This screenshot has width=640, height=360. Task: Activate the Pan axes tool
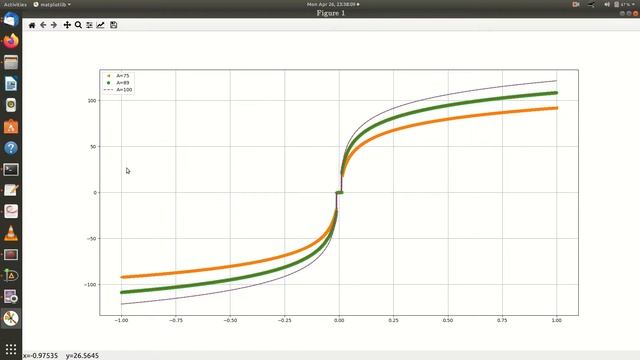[67, 25]
